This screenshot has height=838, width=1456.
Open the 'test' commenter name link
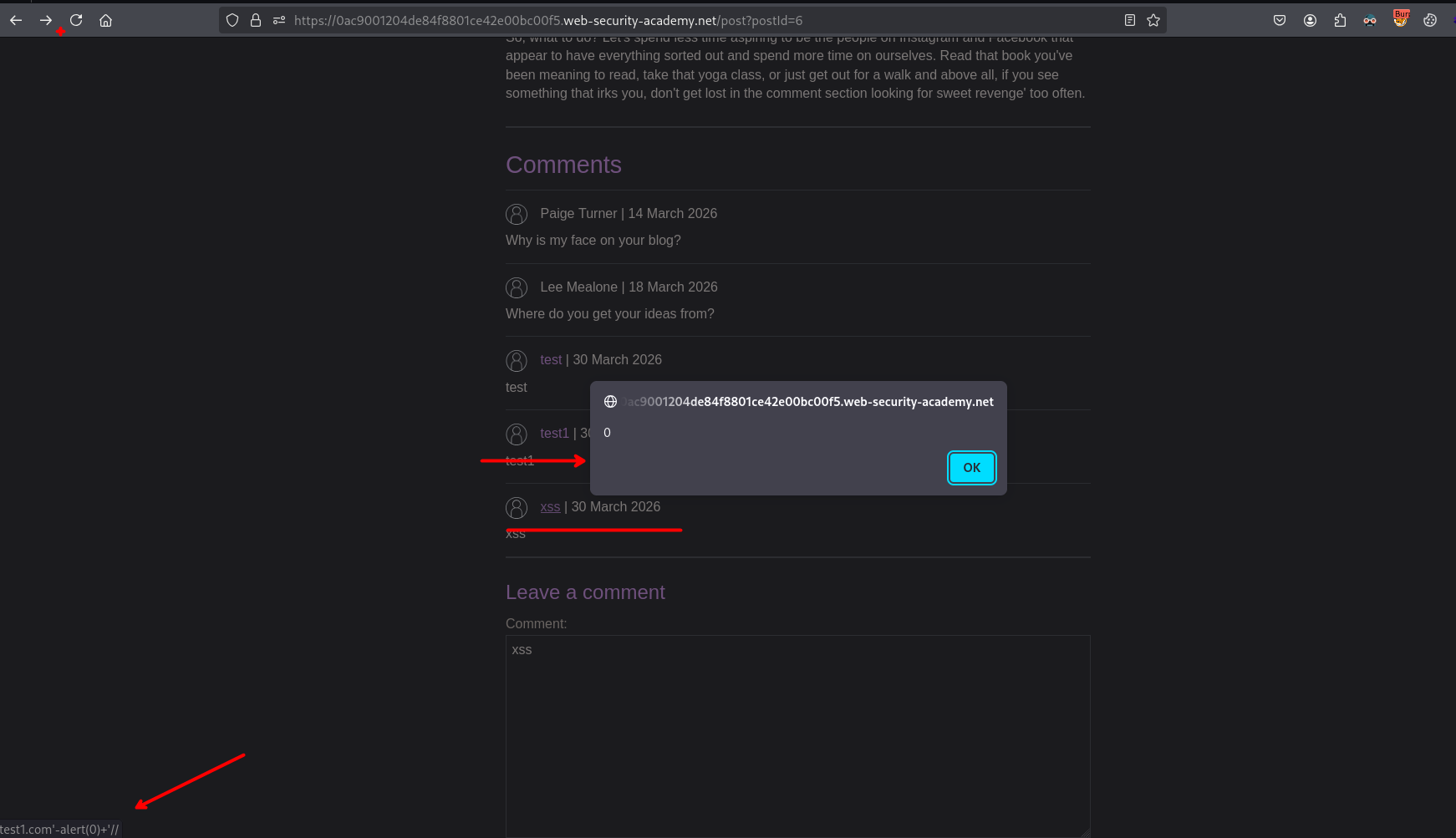pyautogui.click(x=551, y=360)
